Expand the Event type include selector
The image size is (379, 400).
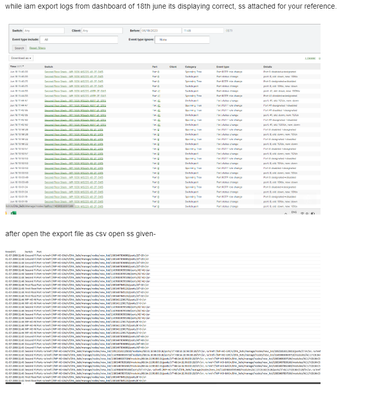pos(79,40)
